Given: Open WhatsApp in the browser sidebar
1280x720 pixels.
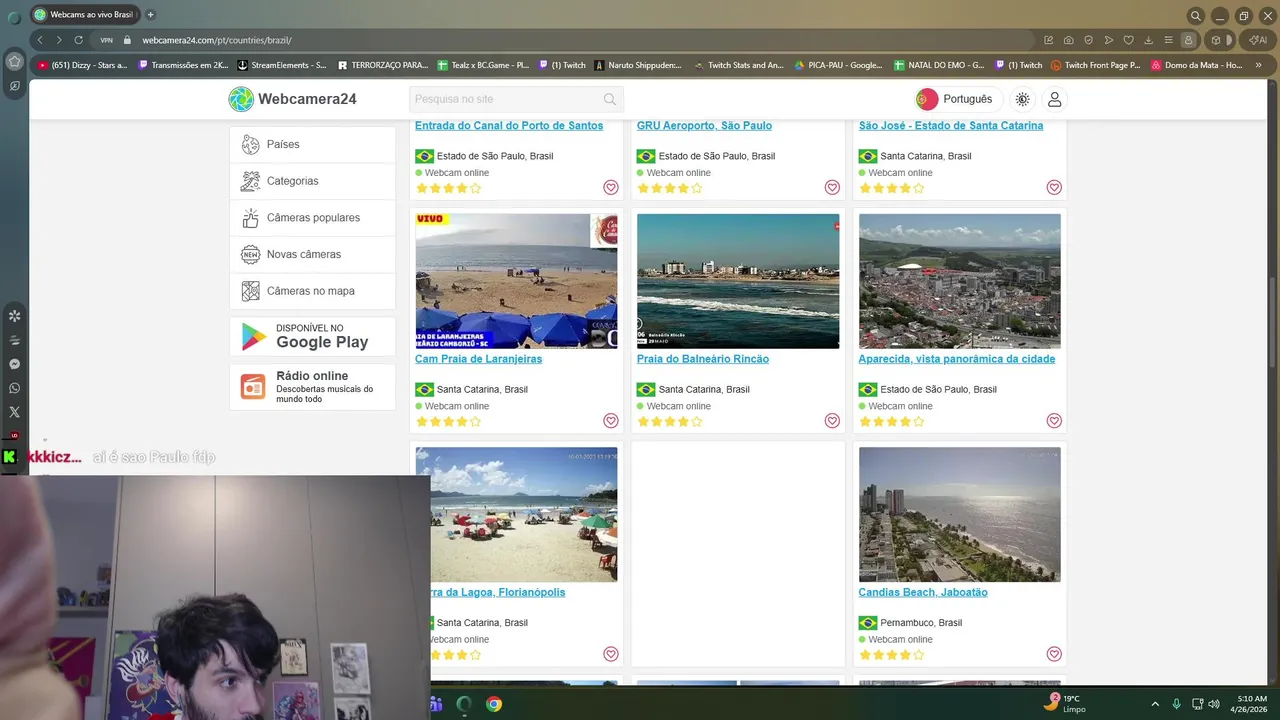Looking at the screenshot, I should pyautogui.click(x=14, y=388).
